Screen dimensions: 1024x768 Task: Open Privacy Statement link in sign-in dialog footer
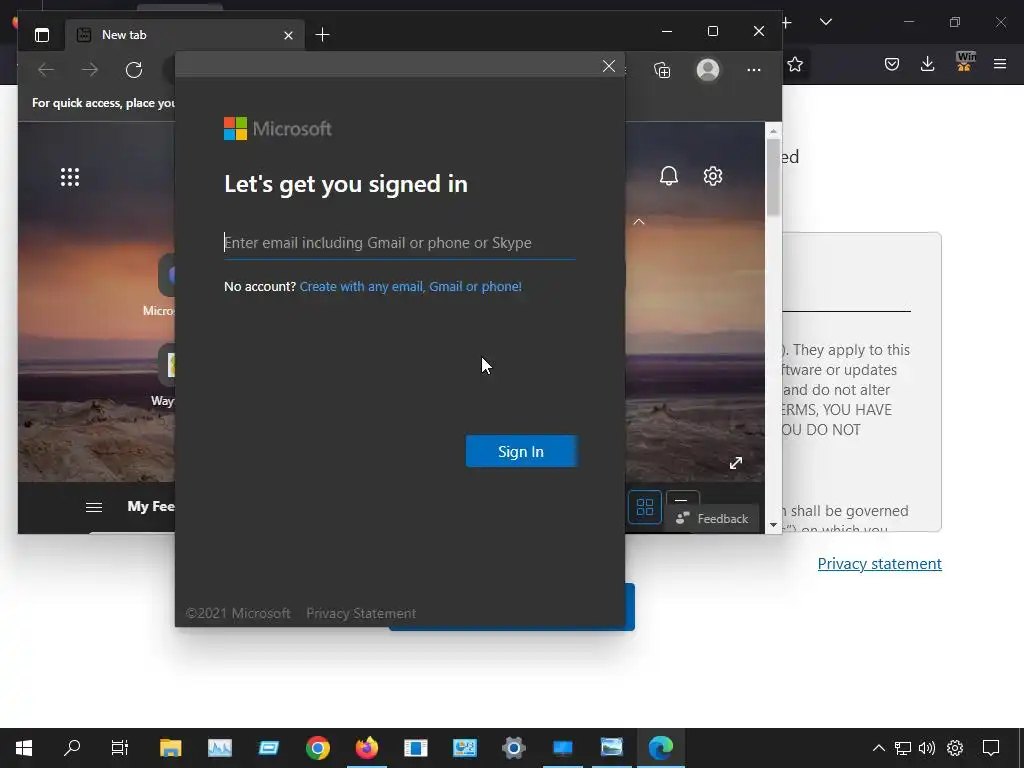(360, 613)
